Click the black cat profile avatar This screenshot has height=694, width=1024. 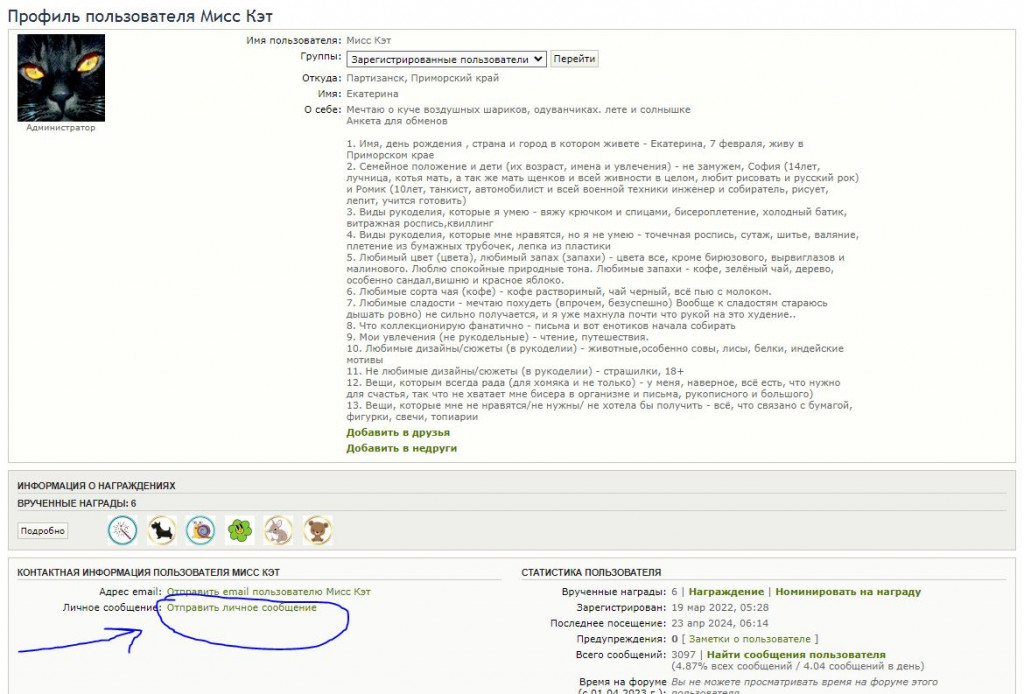point(61,78)
